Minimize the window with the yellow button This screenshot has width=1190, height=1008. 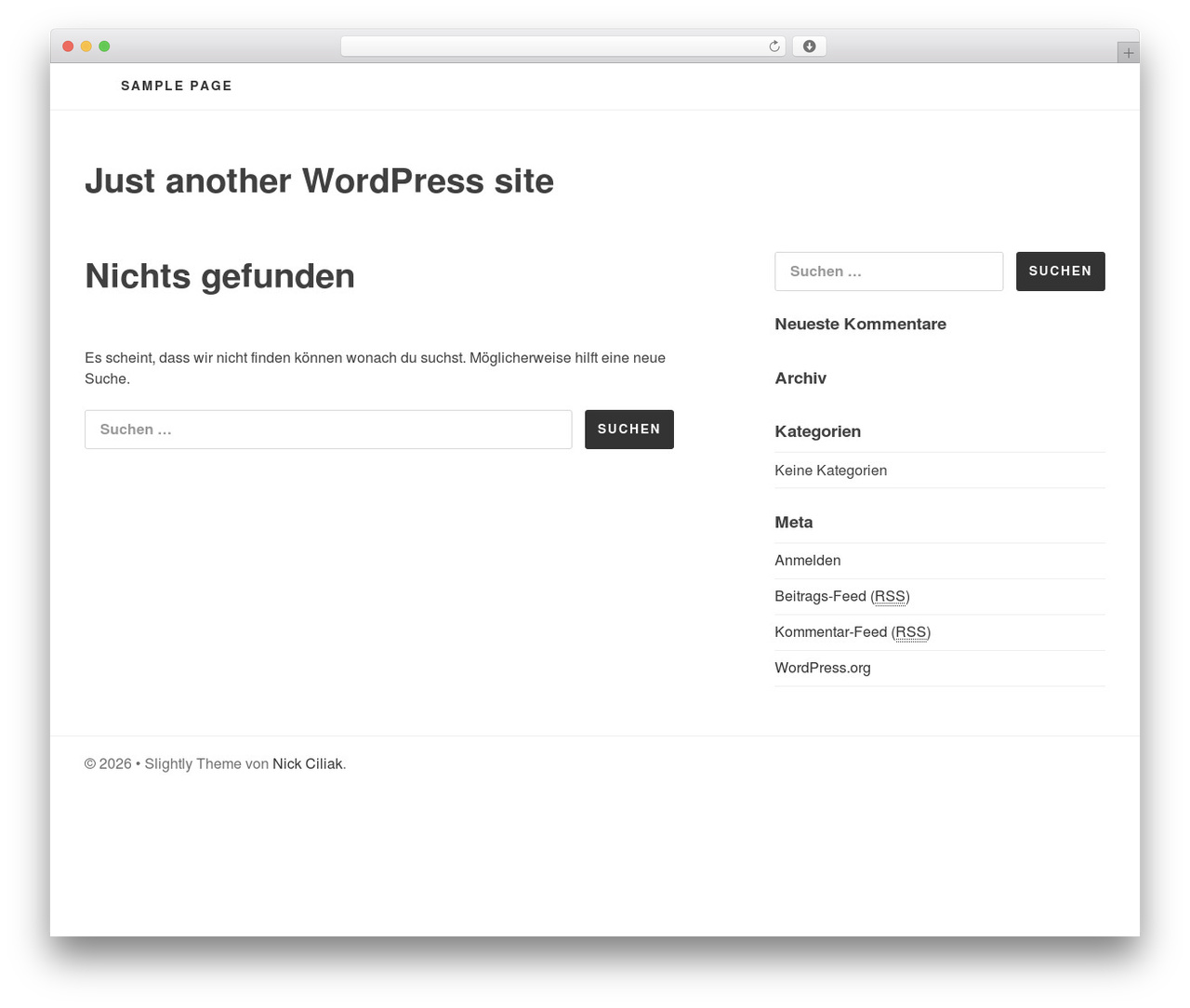[86, 46]
